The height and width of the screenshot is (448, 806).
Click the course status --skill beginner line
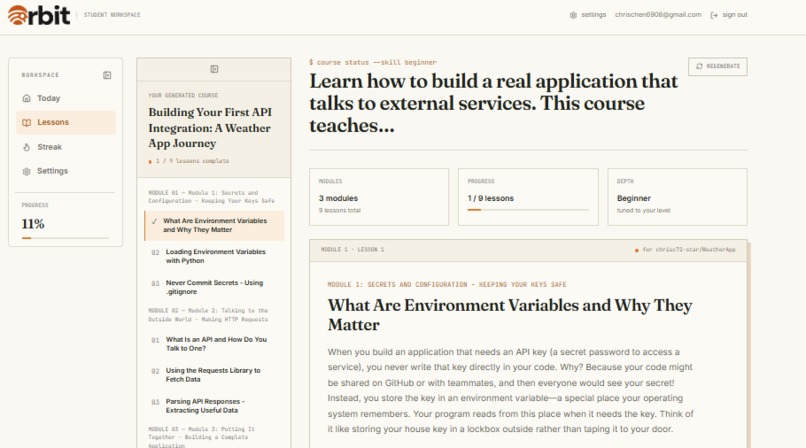point(373,62)
